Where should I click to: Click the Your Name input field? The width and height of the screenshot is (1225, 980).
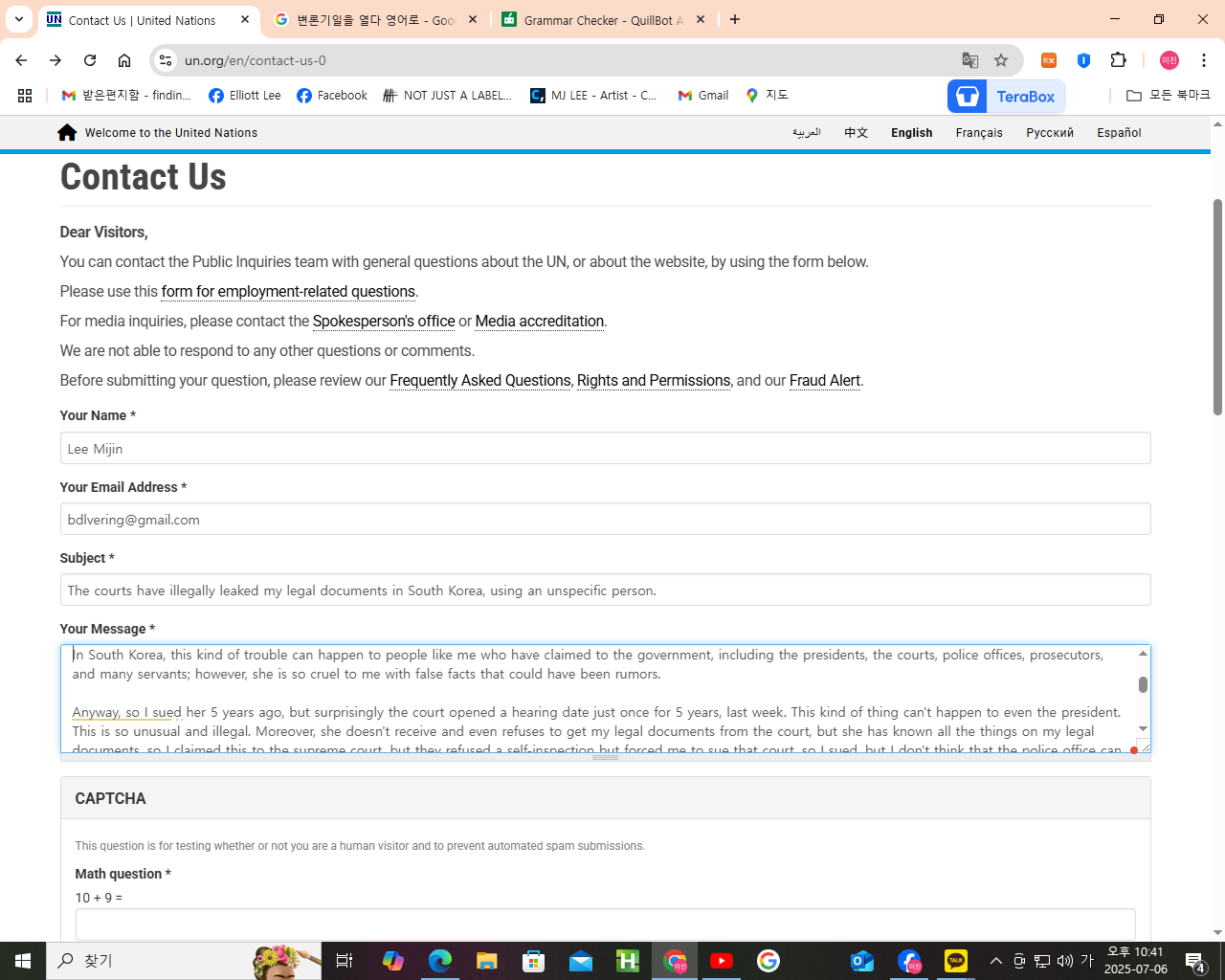[x=605, y=448]
